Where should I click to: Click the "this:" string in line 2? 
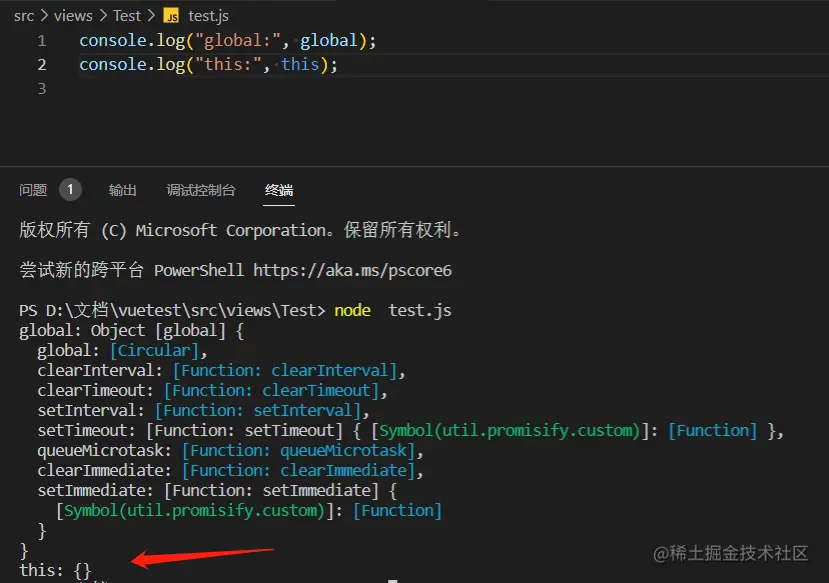(228, 64)
